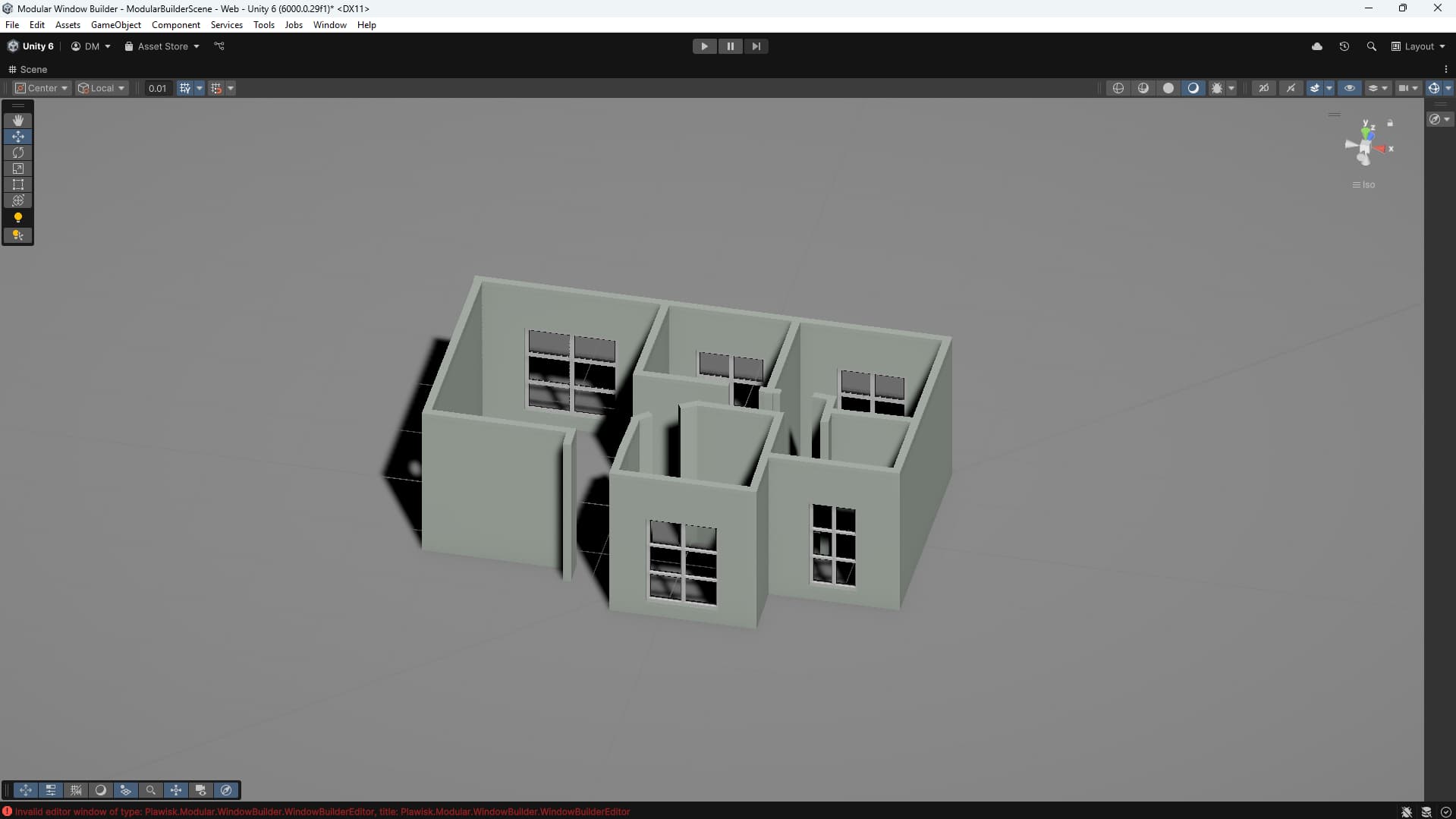Toggle 2D view mode
1456x819 pixels.
click(x=1264, y=88)
